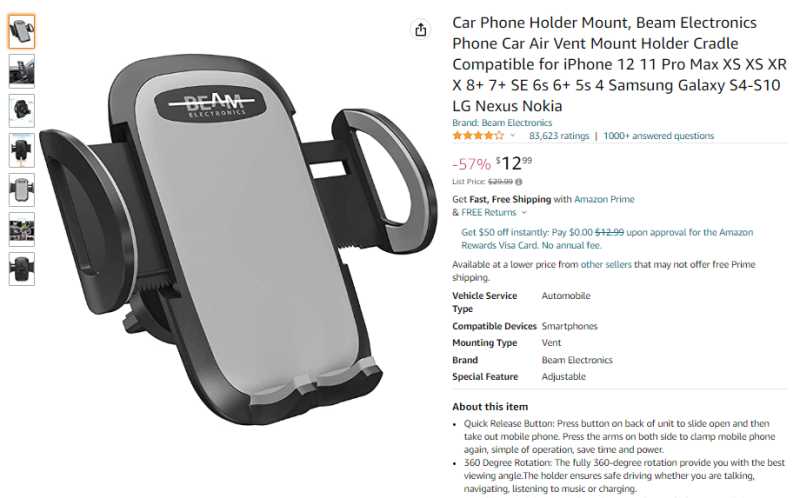Click the Amazon Rewards Visa Card offer

click(x=607, y=239)
